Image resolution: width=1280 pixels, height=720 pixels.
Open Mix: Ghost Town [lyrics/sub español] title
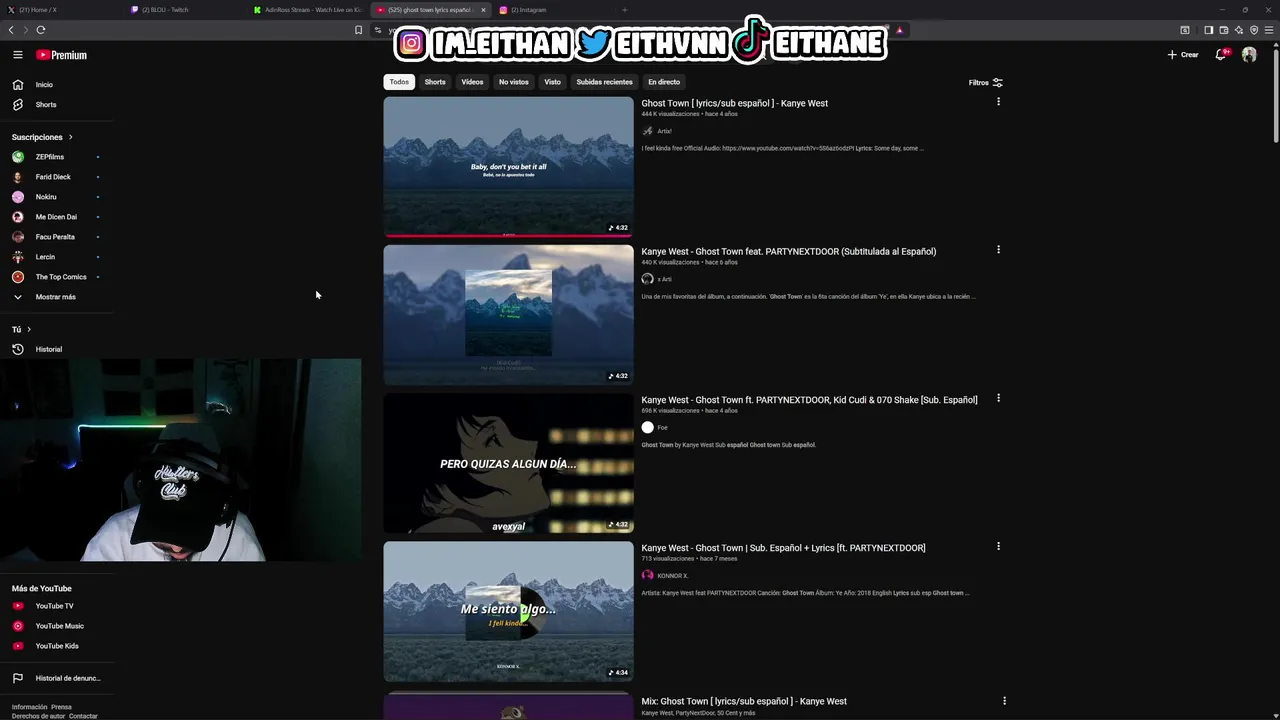pyautogui.click(x=744, y=701)
